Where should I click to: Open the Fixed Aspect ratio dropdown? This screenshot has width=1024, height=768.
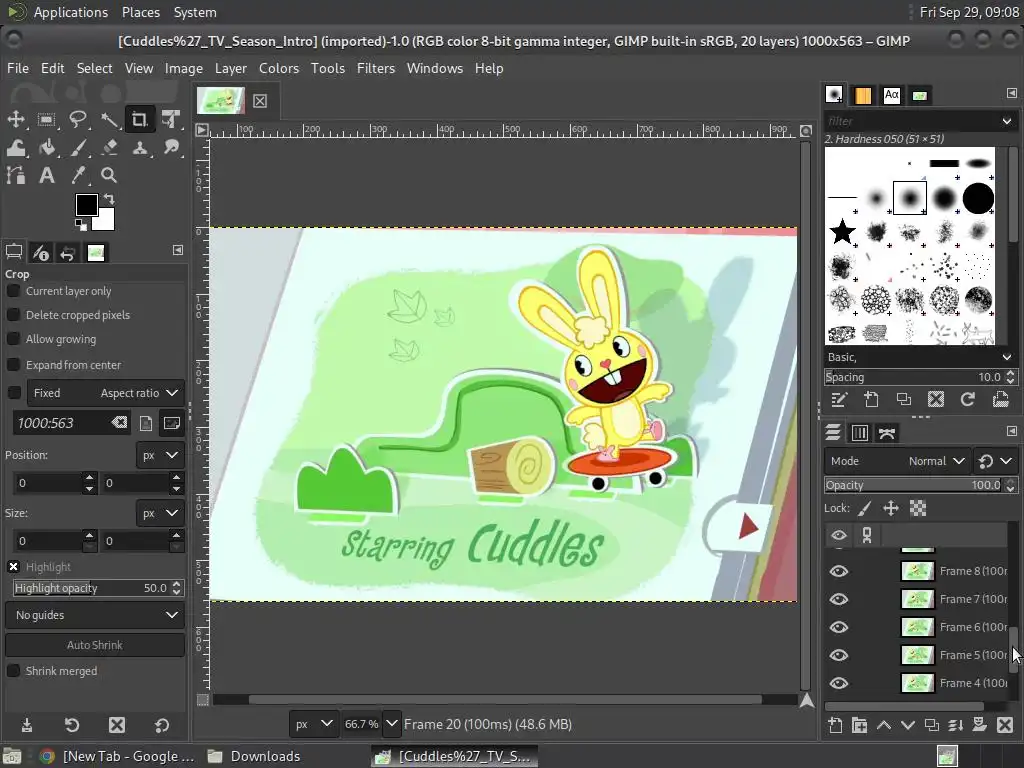click(x=106, y=392)
